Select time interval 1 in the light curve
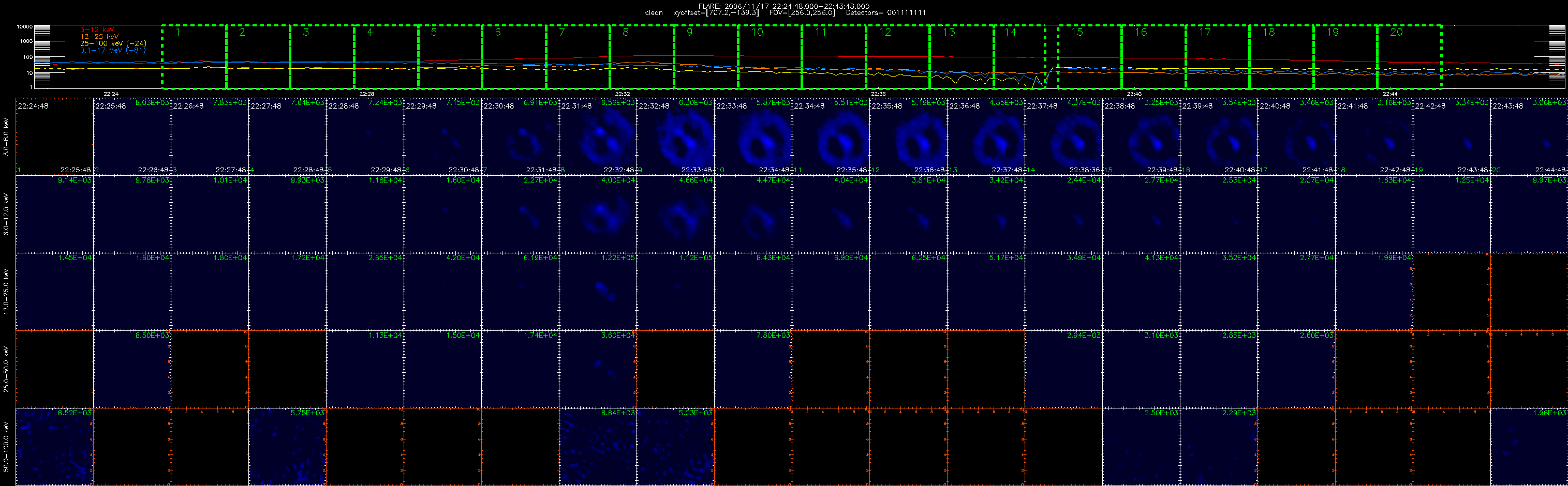Screen dimensions: 1568x486 coord(194,57)
